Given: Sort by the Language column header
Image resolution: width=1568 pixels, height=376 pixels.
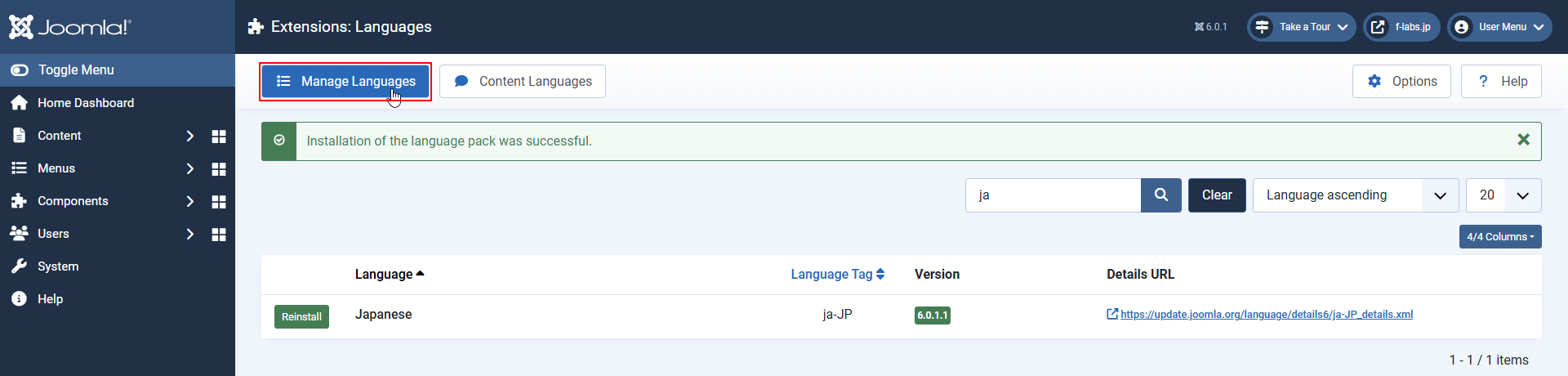Looking at the screenshot, I should pos(390,275).
